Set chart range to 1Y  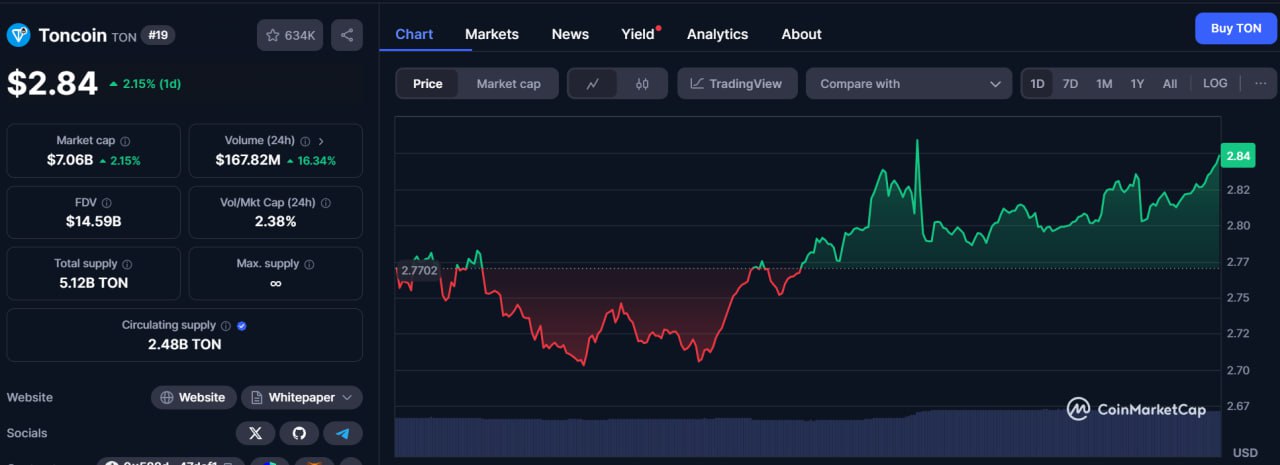coord(1137,84)
